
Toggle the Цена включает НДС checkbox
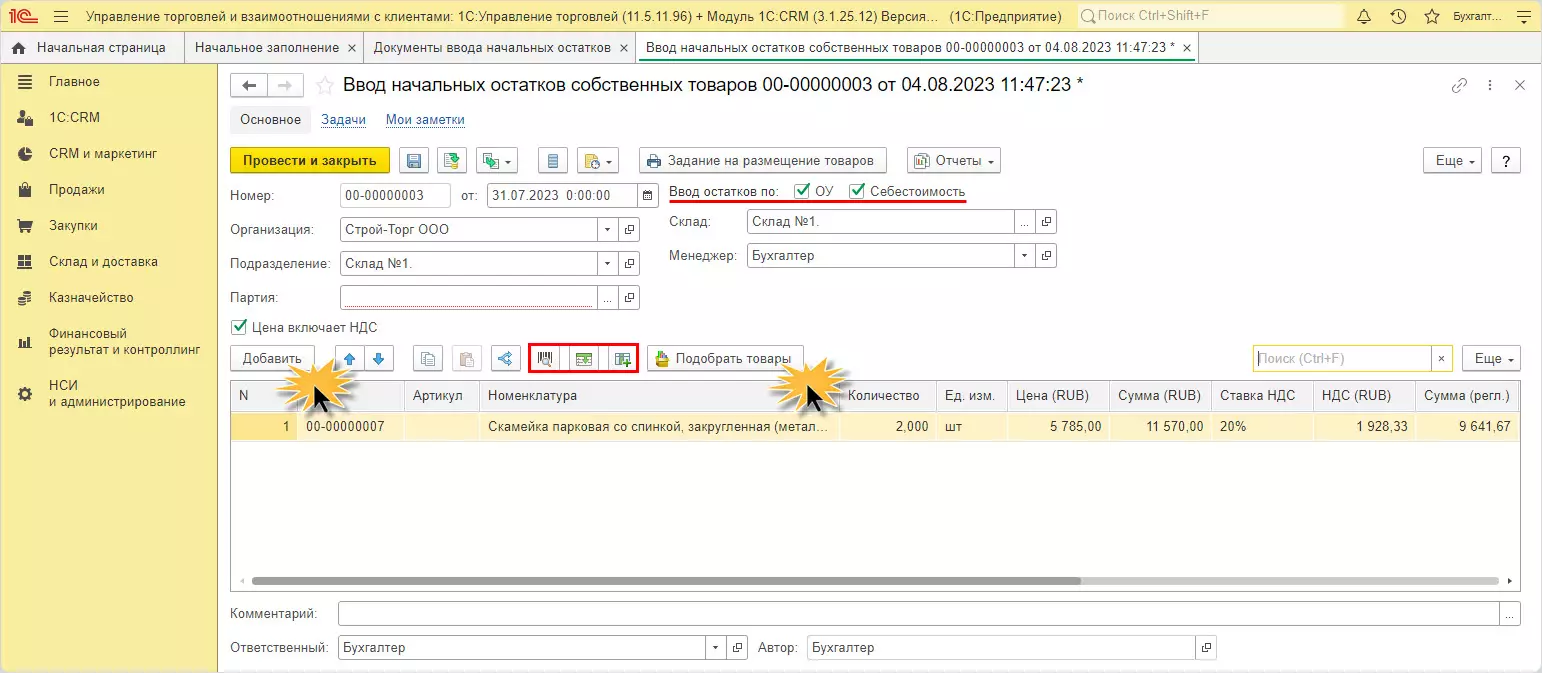pos(239,327)
